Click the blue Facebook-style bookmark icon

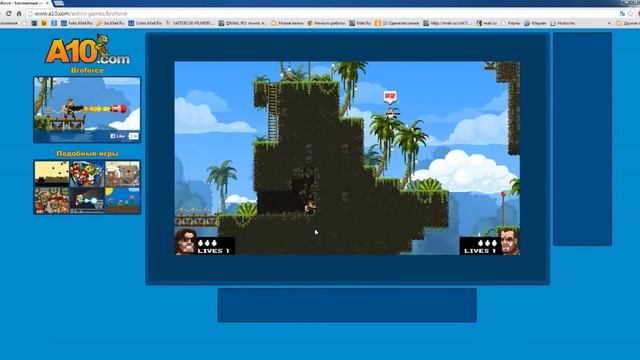(x=54, y=23)
